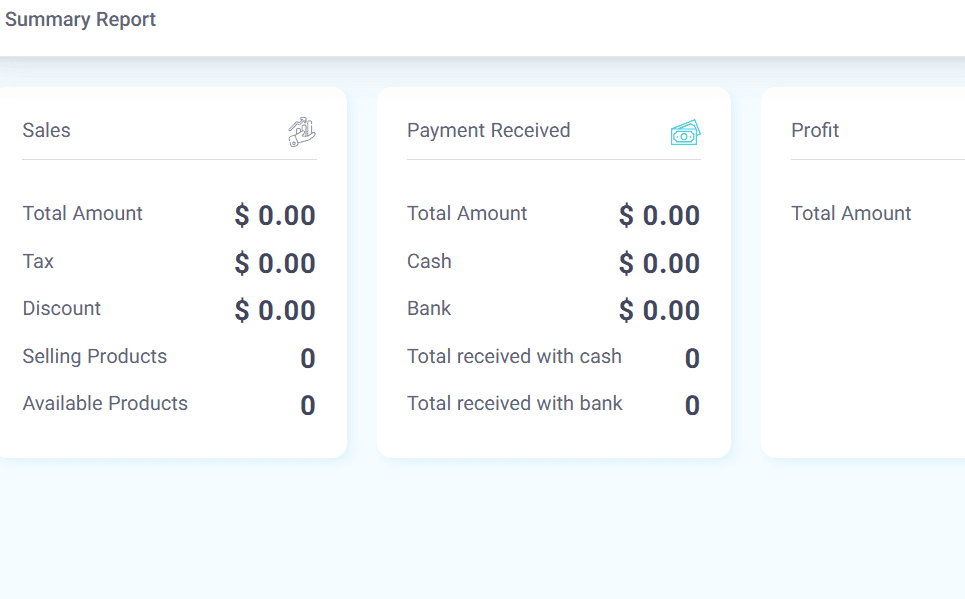Screen dimensions: 965x599
Task: Click the Discount amount value
Action: [x=275, y=310]
